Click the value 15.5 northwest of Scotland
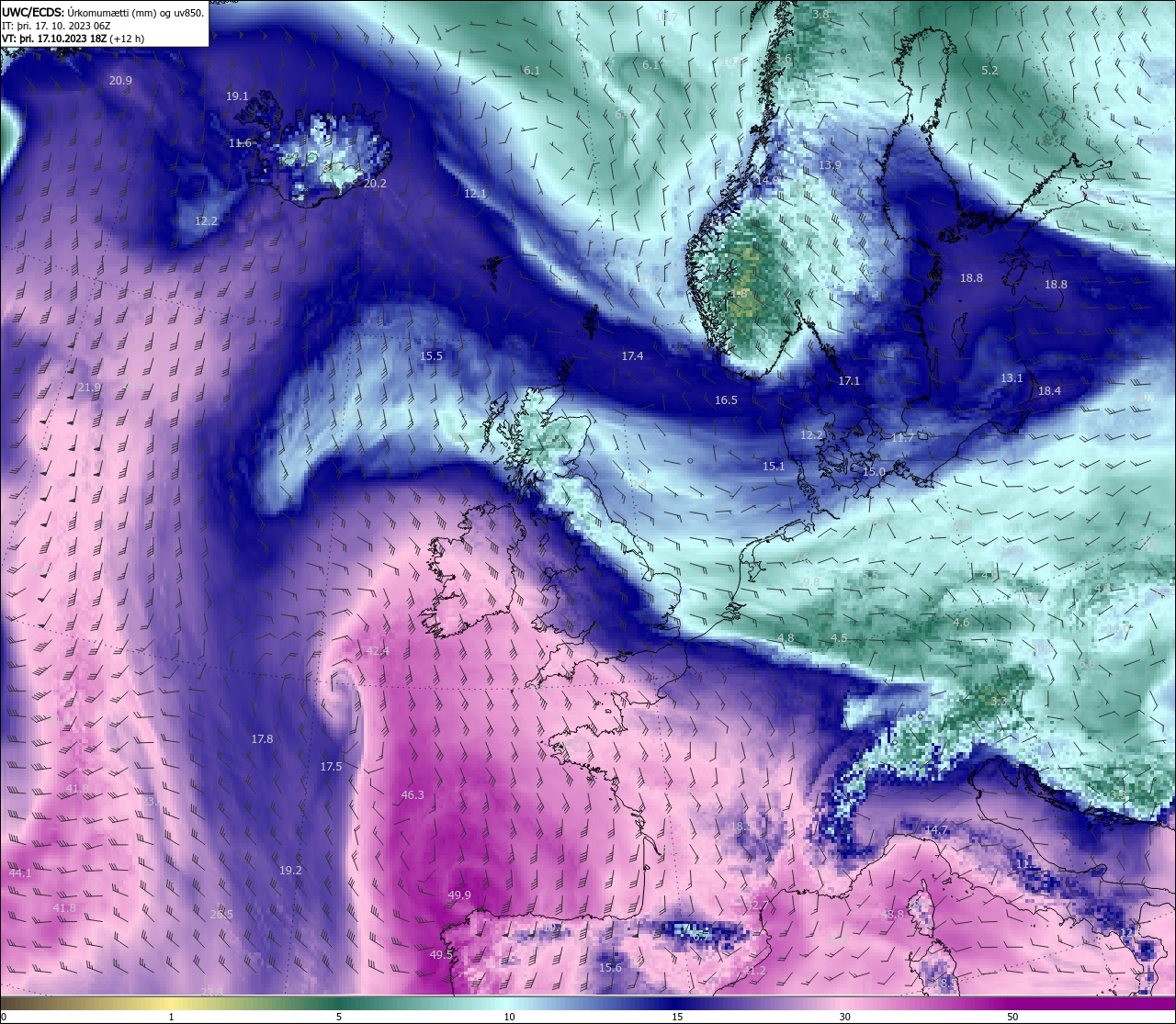The height and width of the screenshot is (1024, 1176). coord(431,356)
